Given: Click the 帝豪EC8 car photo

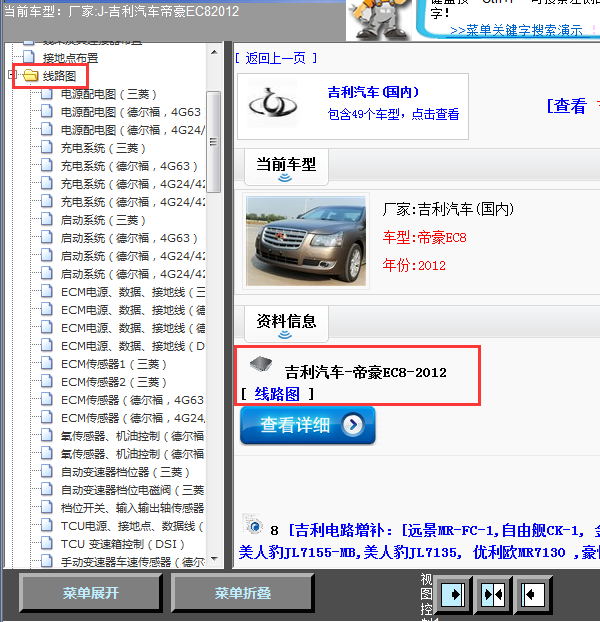Looking at the screenshot, I should [x=306, y=241].
